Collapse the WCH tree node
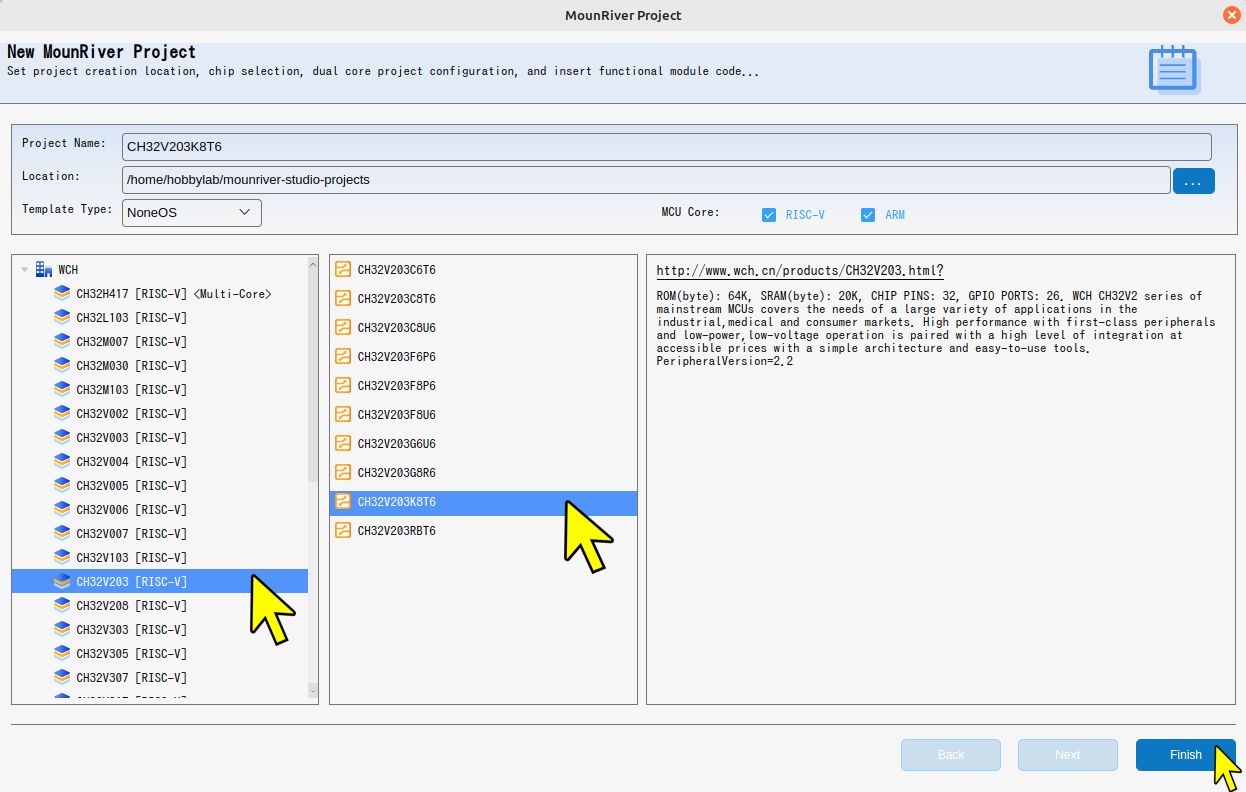The height and width of the screenshot is (792, 1246). click(x=25, y=270)
